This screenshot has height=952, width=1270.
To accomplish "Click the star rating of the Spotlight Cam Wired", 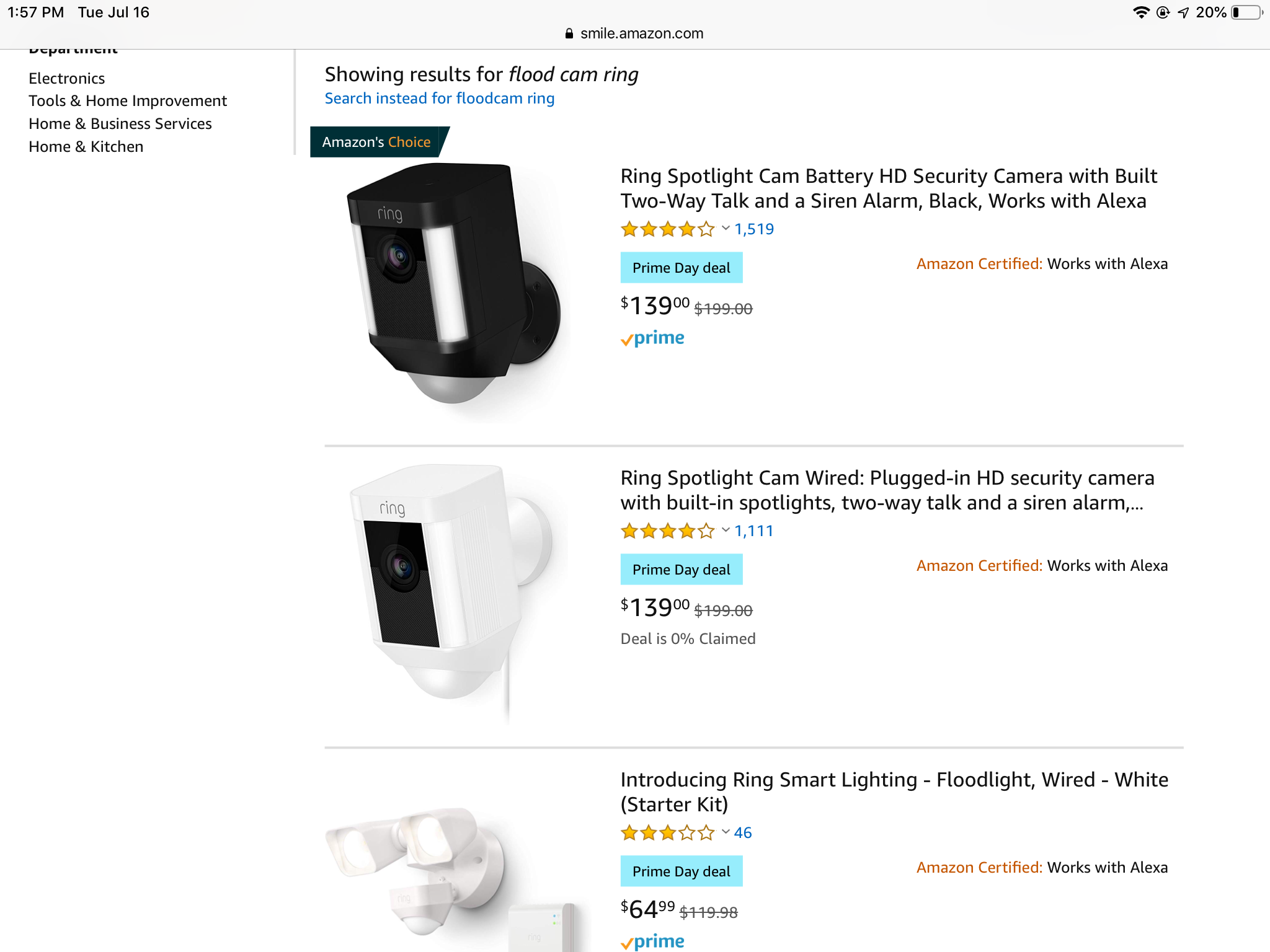I will [667, 531].
